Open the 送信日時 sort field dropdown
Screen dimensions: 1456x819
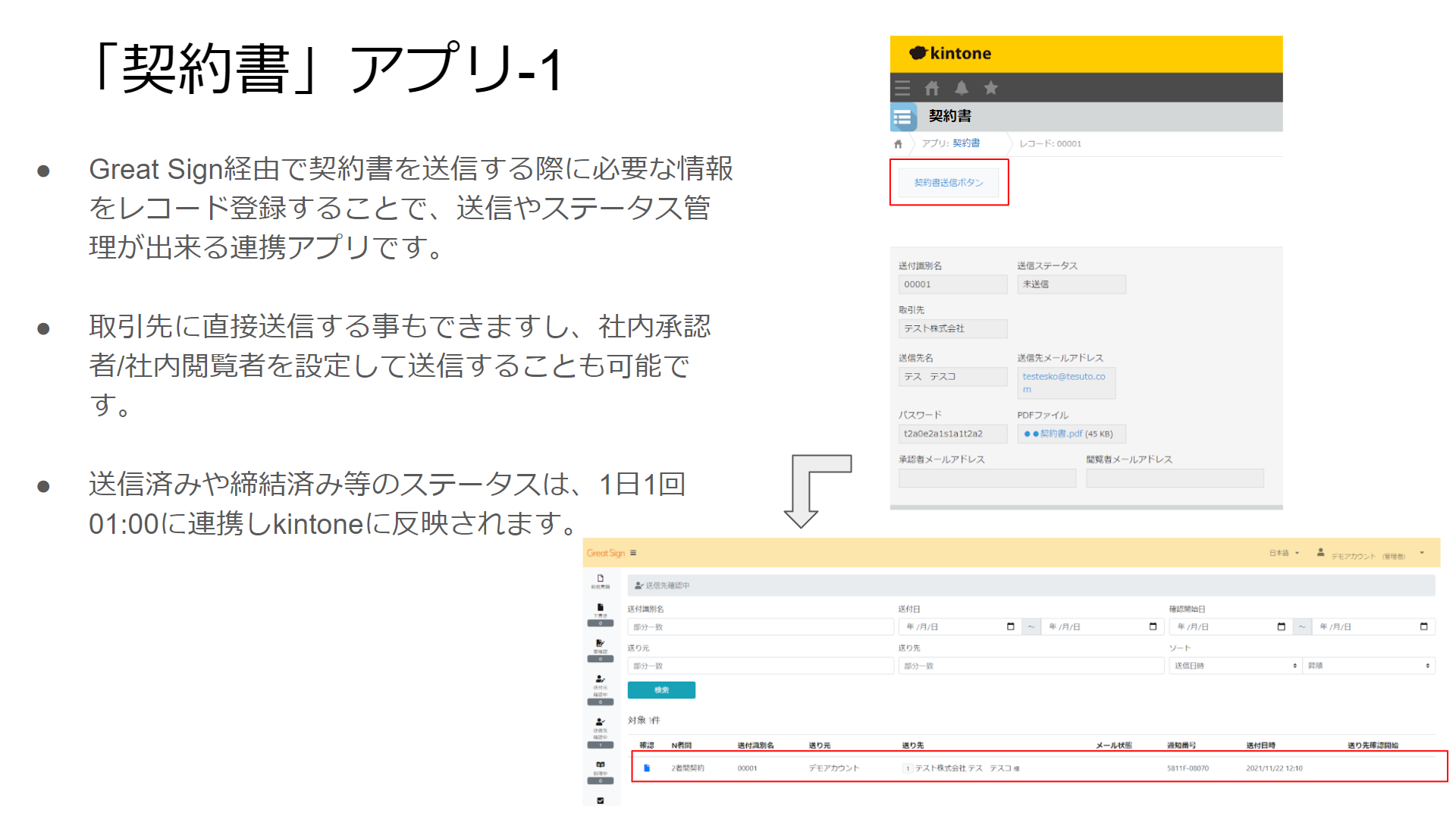tap(1235, 666)
